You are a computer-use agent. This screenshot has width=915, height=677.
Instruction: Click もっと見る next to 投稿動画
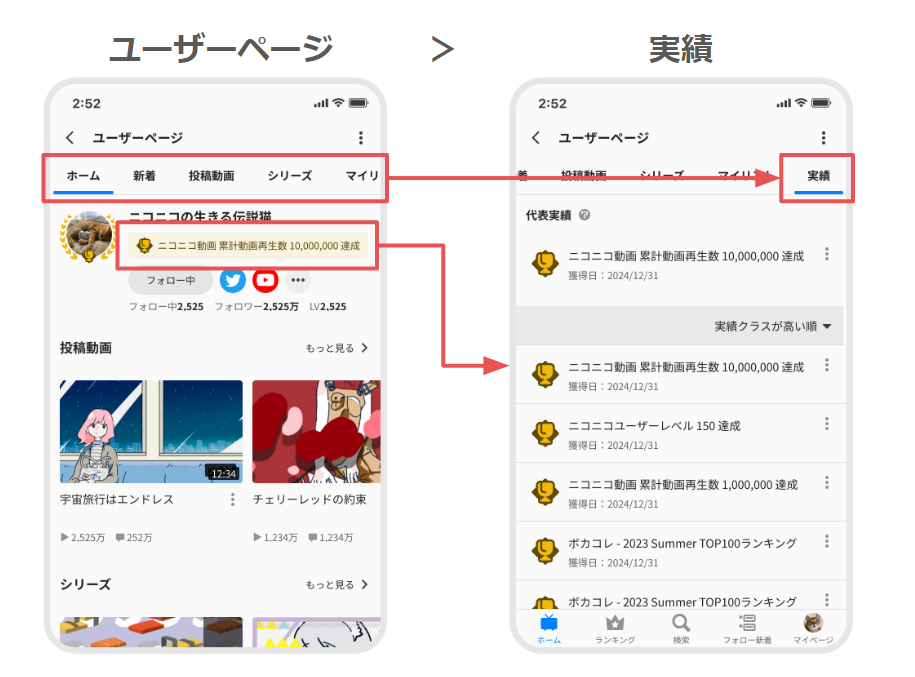pyautogui.click(x=336, y=348)
